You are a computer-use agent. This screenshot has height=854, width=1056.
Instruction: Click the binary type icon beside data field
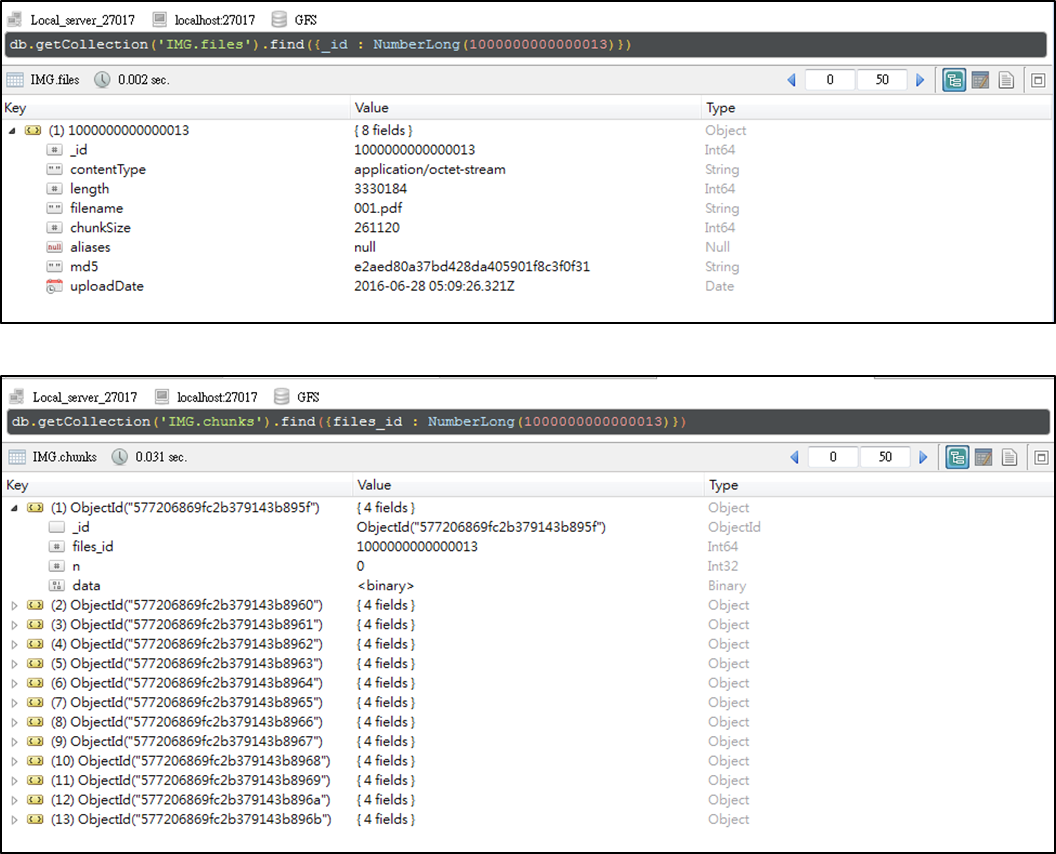(x=59, y=585)
